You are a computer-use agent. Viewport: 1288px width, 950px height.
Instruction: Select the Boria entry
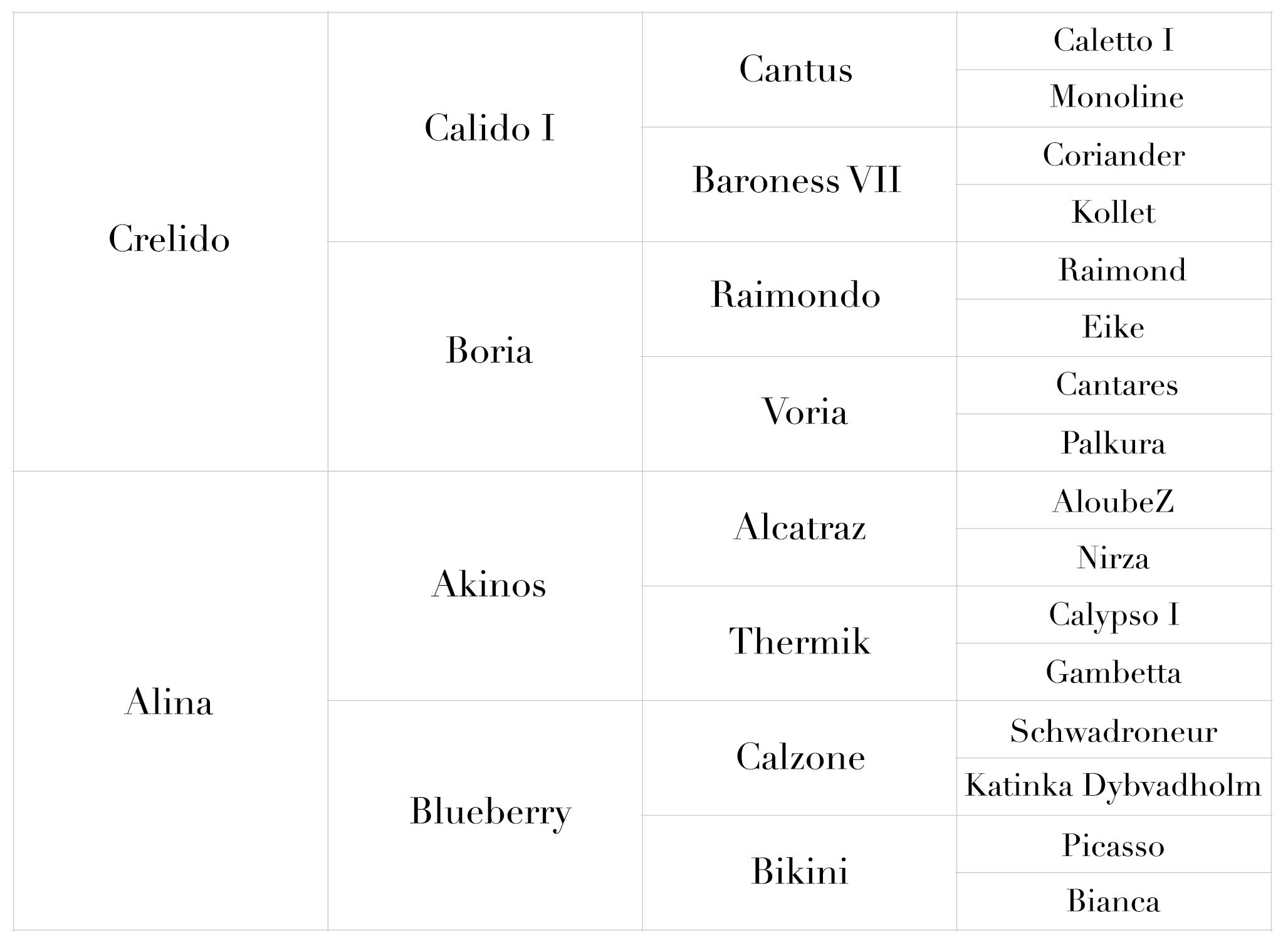point(490,351)
